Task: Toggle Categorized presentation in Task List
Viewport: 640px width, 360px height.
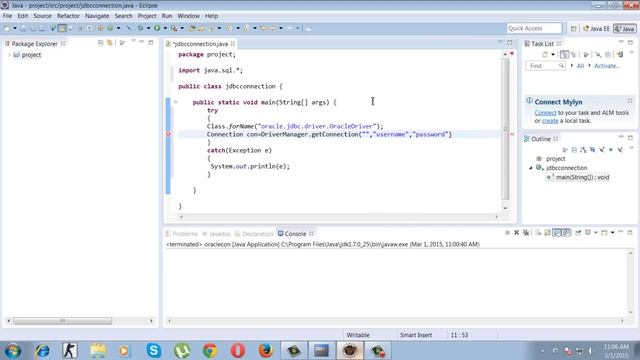Action: pyautogui.click(x=564, y=54)
